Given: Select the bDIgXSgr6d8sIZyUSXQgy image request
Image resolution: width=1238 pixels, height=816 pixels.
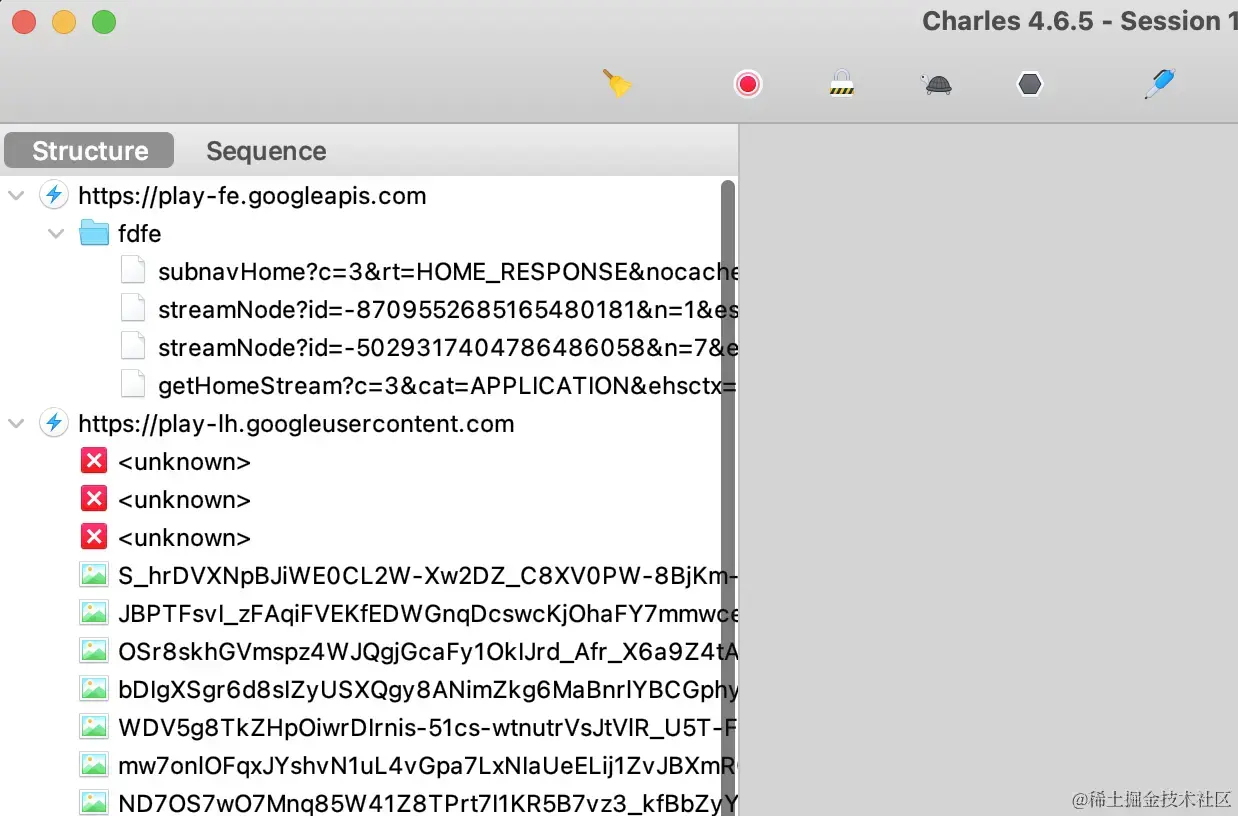Looking at the screenshot, I should (x=428, y=690).
